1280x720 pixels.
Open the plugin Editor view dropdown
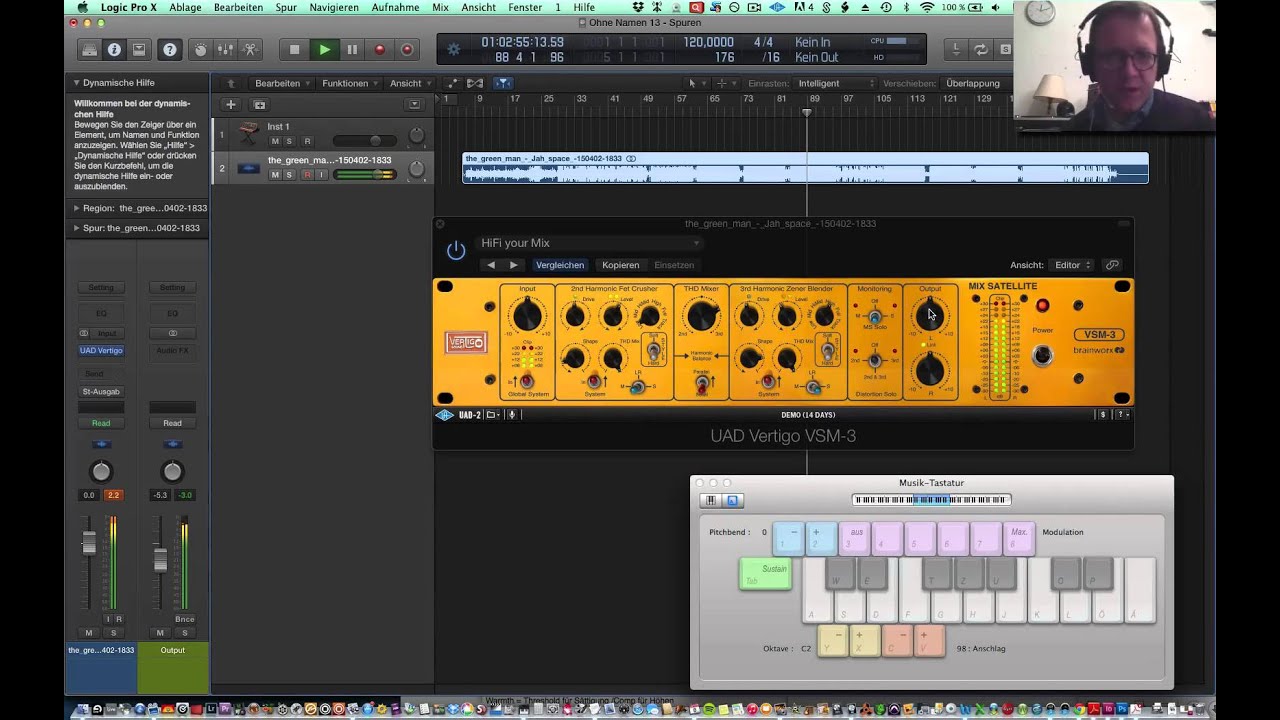[1072, 265]
